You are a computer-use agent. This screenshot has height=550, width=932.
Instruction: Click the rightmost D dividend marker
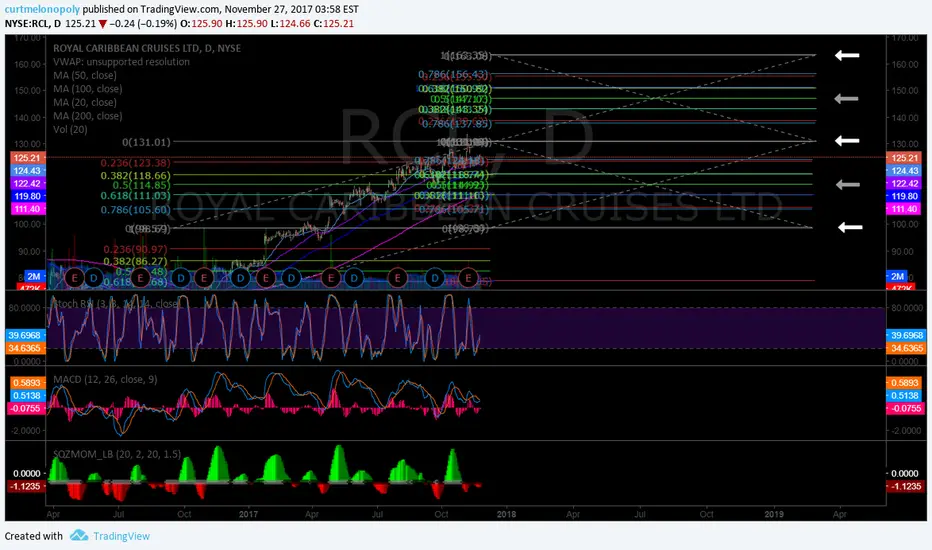pos(435,278)
